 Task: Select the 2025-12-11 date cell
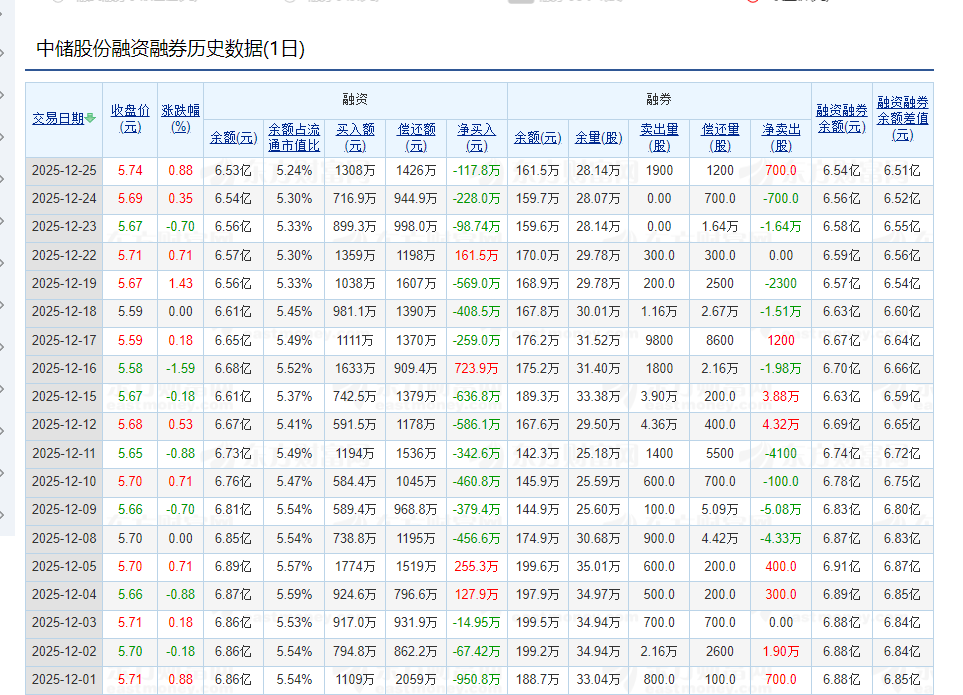pyautogui.click(x=64, y=454)
